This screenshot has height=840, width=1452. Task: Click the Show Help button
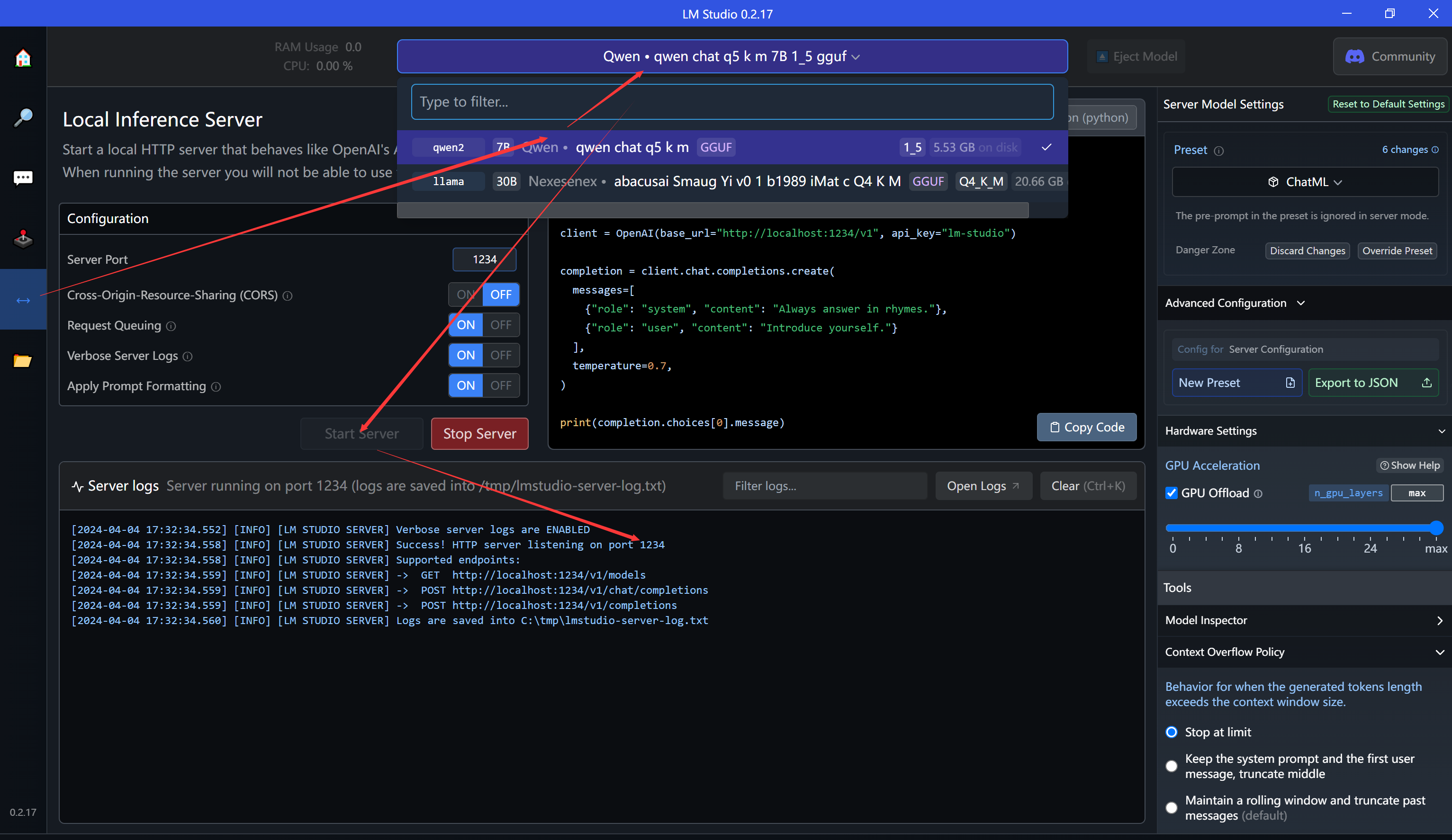[1410, 465]
